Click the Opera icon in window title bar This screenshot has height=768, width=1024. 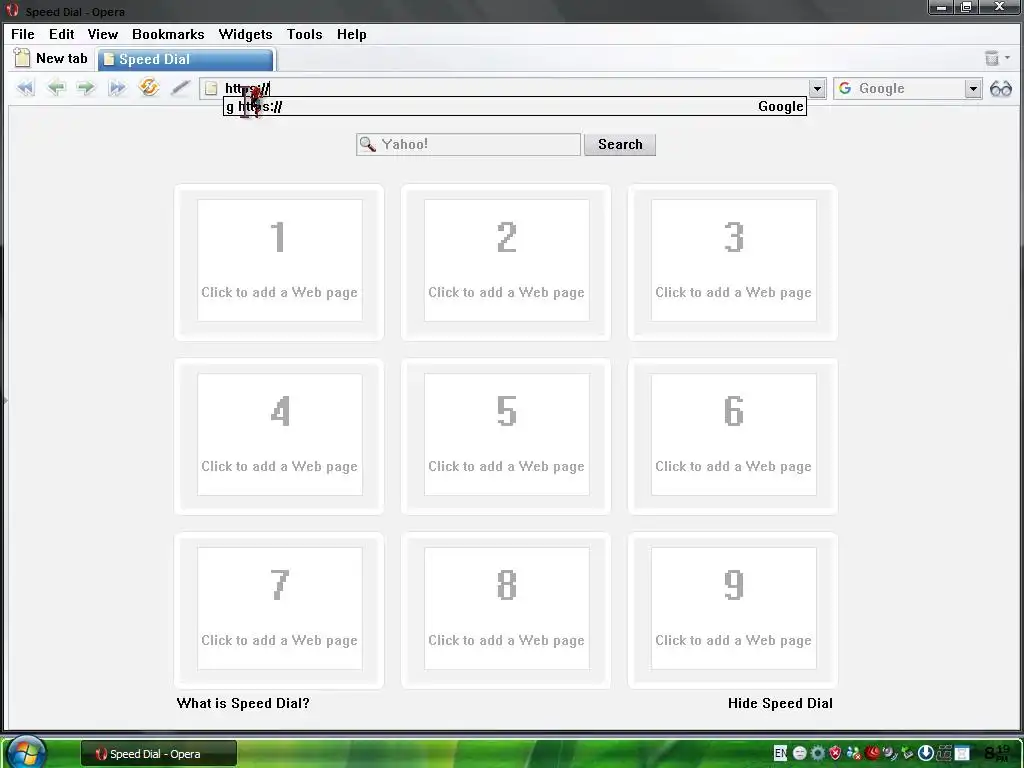[12, 10]
